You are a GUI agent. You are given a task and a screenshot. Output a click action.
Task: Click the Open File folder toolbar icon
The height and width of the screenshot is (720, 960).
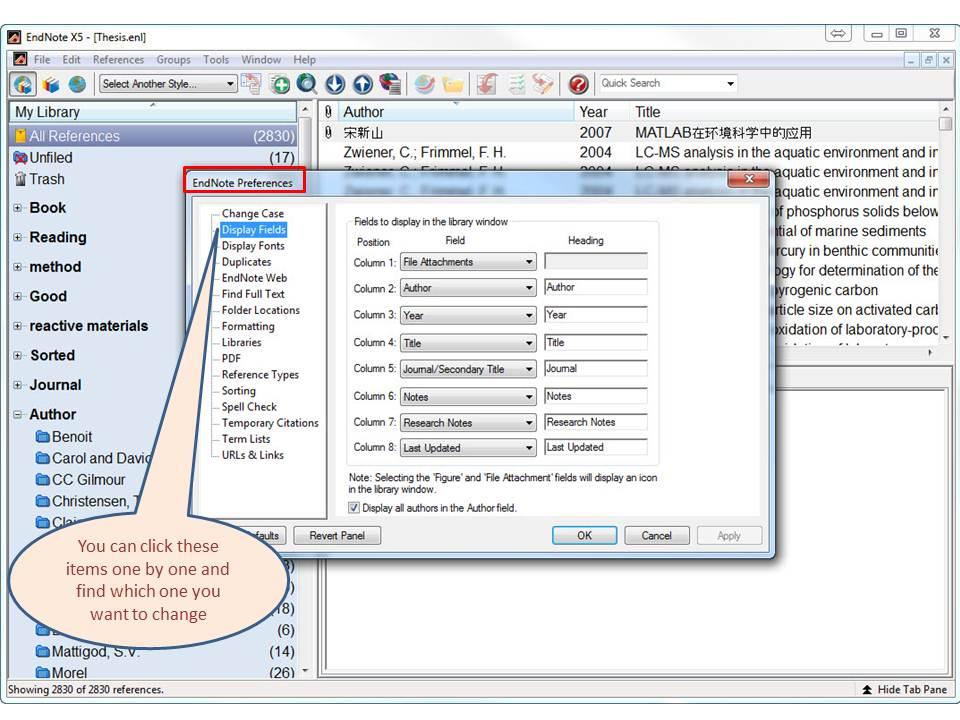[452, 84]
